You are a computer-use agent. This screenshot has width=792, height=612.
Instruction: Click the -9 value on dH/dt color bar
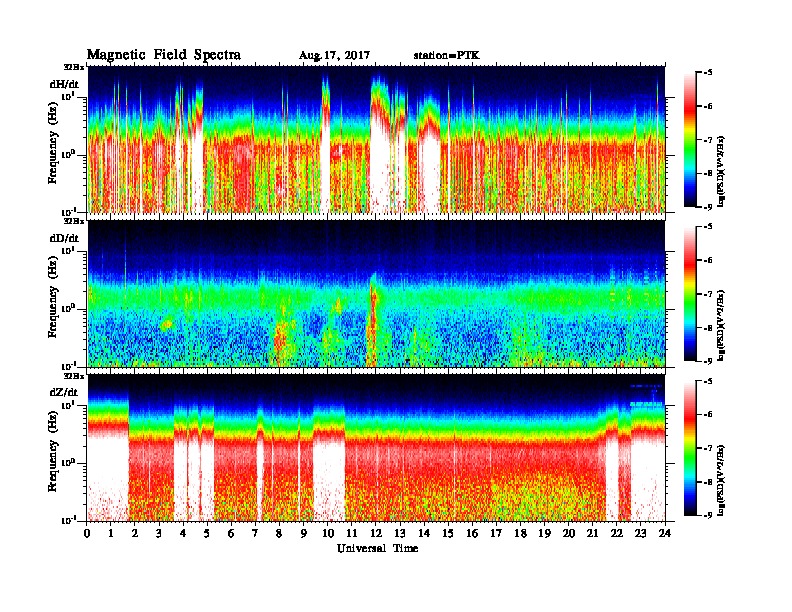(708, 207)
